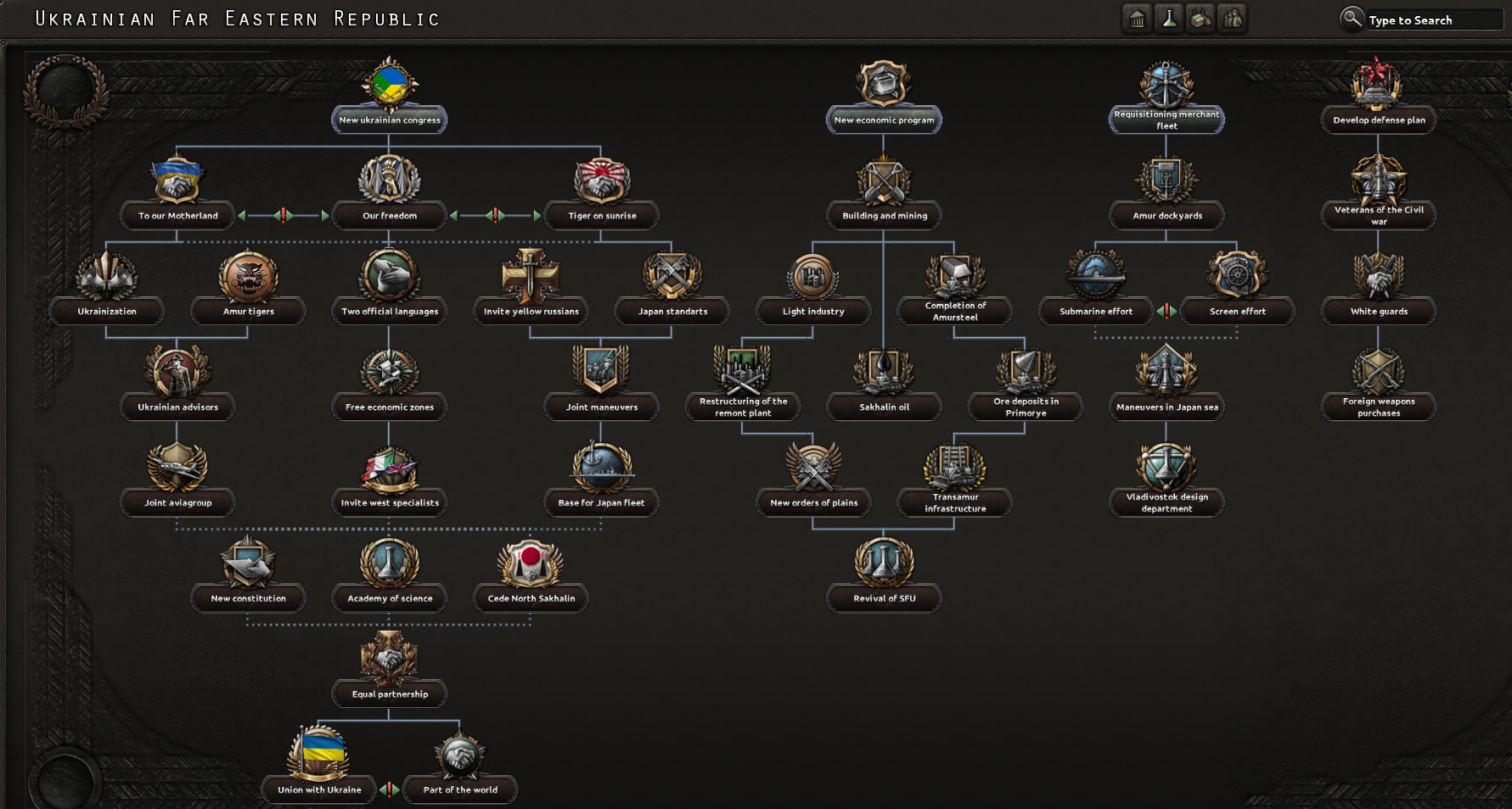The height and width of the screenshot is (809, 1512).
Task: Choose the Ore deposits in Primorye icon
Action: (1026, 372)
